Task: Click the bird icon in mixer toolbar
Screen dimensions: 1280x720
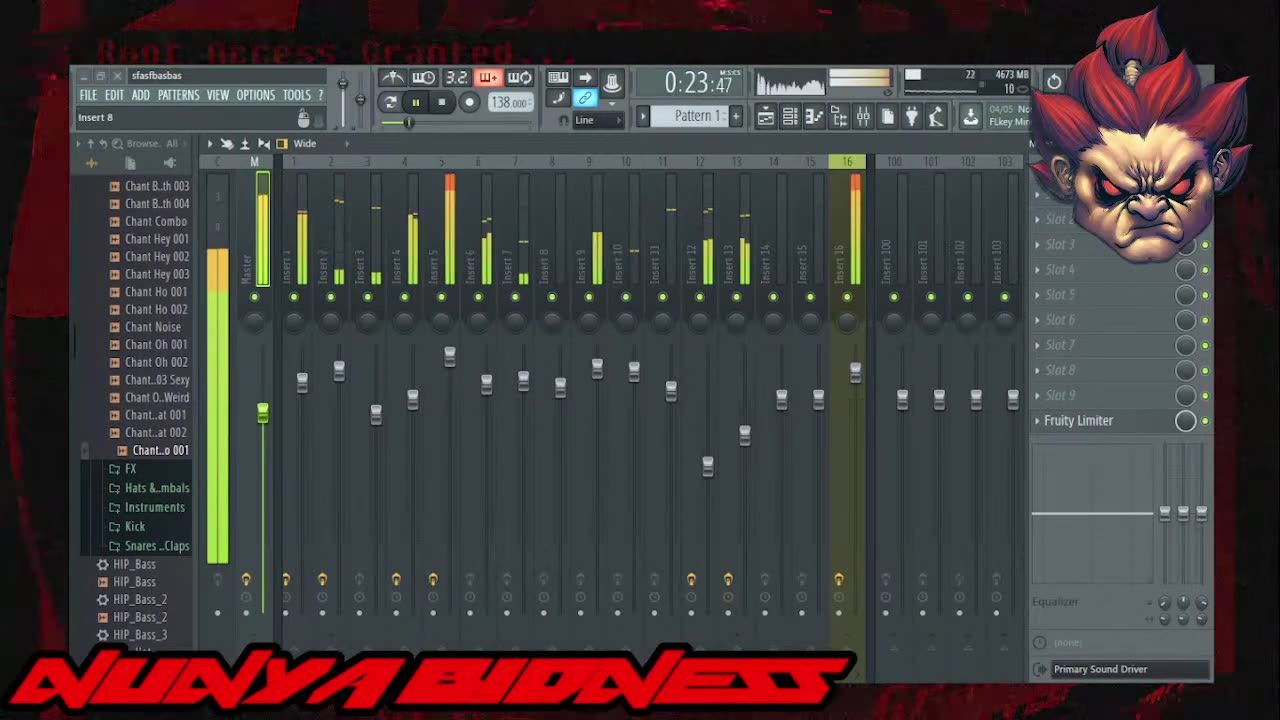Action: click(227, 144)
